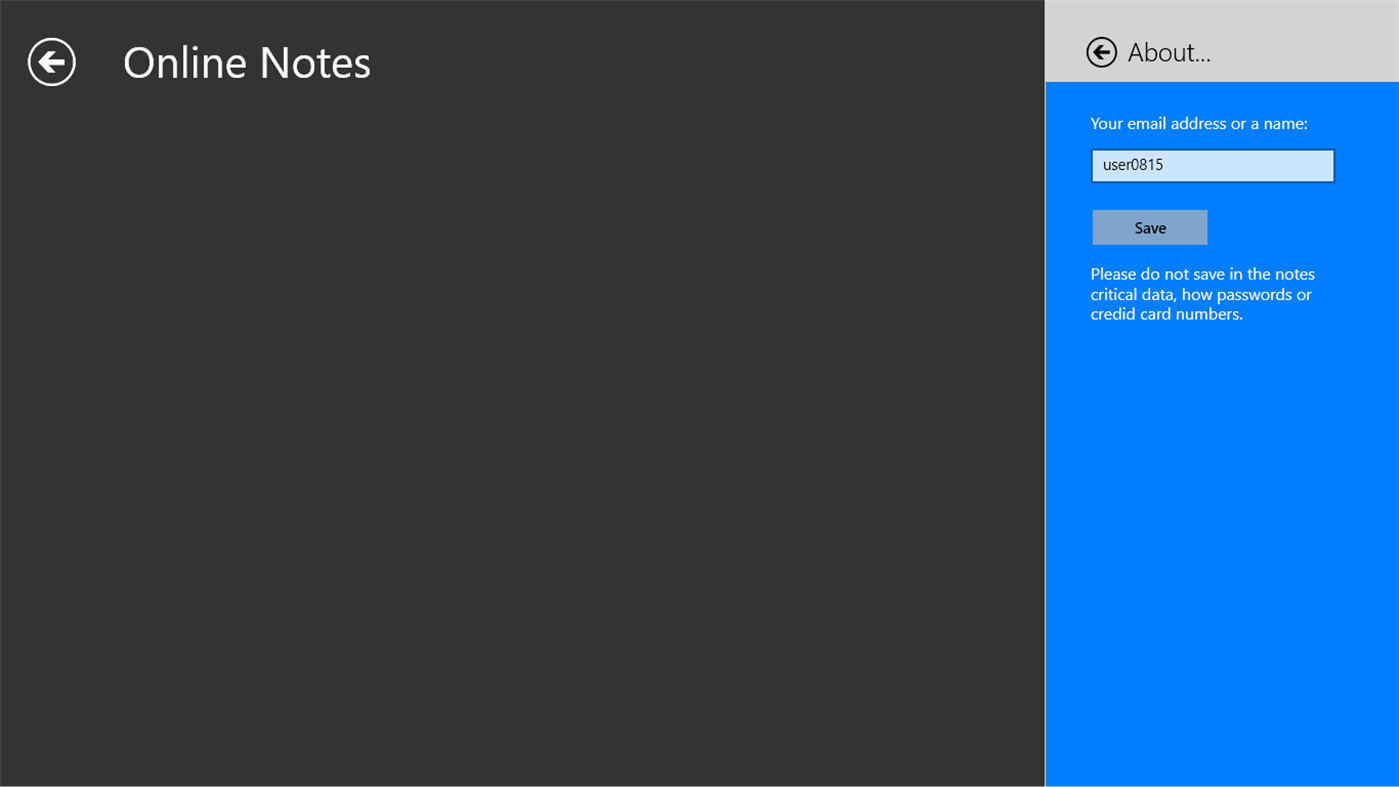
Task: Click the note about credit card numbers
Action: 1166,313
